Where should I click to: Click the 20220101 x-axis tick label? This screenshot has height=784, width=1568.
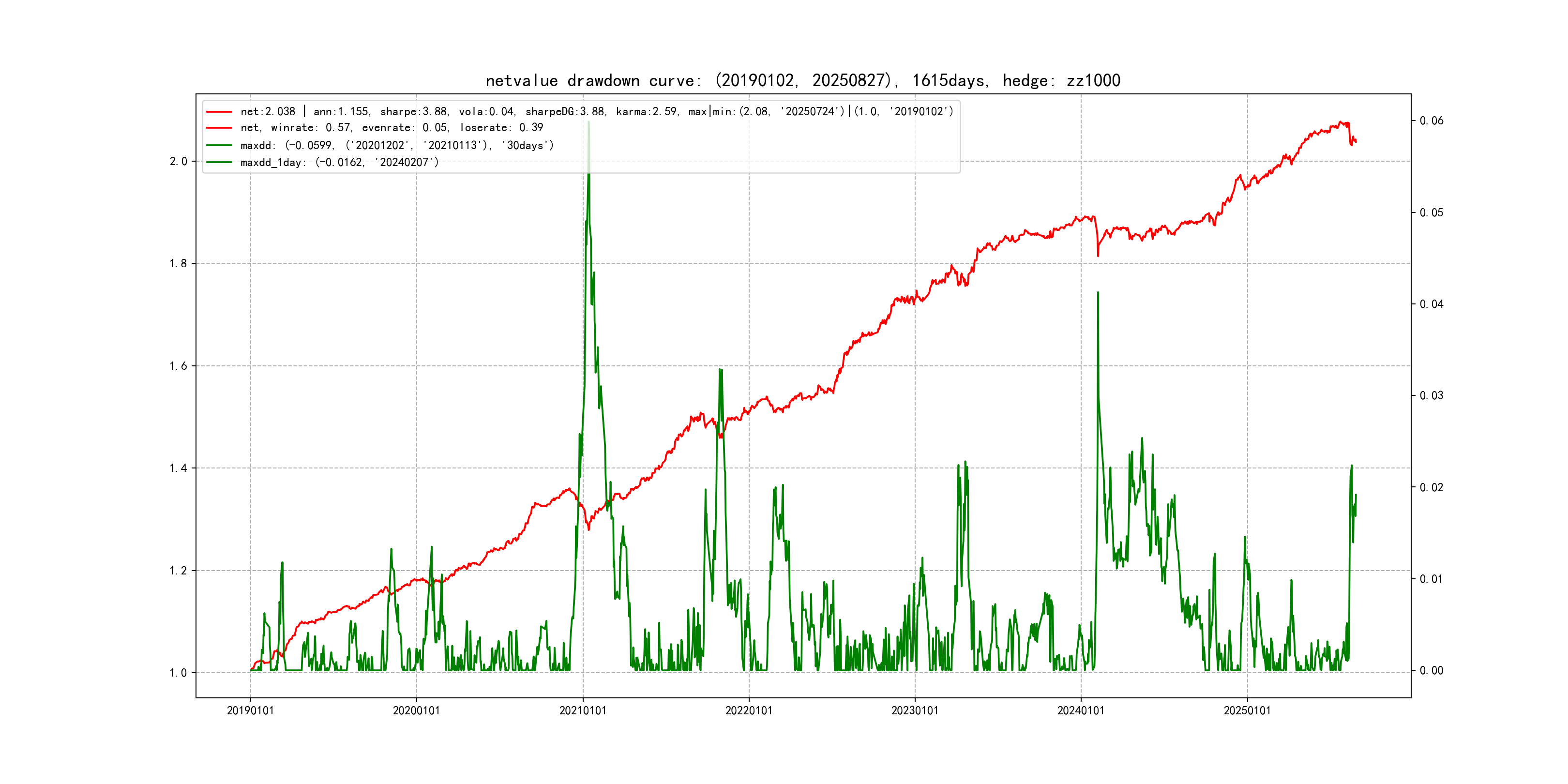[749, 711]
